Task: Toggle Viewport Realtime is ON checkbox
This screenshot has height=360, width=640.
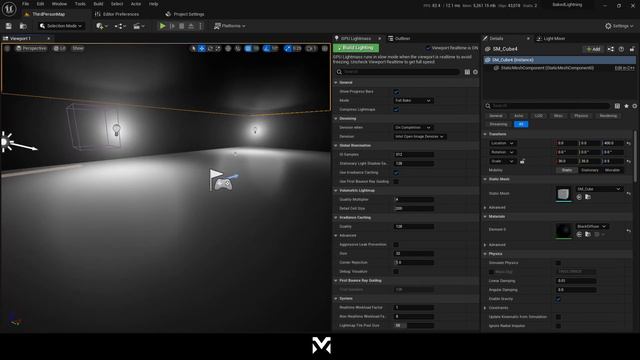Action: [428, 48]
